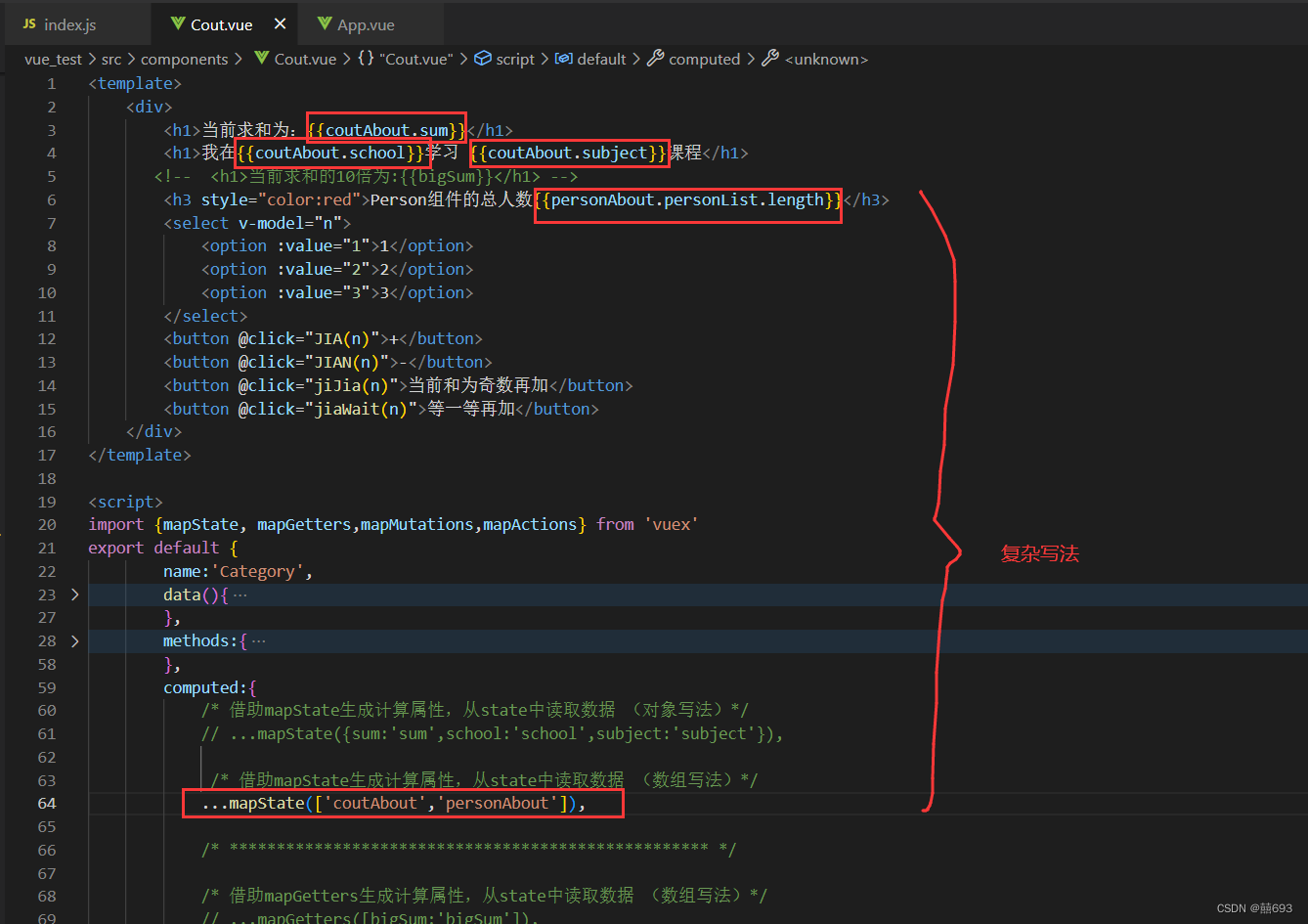Screen dimensions: 1308x924
Task: Click the curly-braces icon before "Cout.vue" breadcrumb
Action: (x=366, y=59)
